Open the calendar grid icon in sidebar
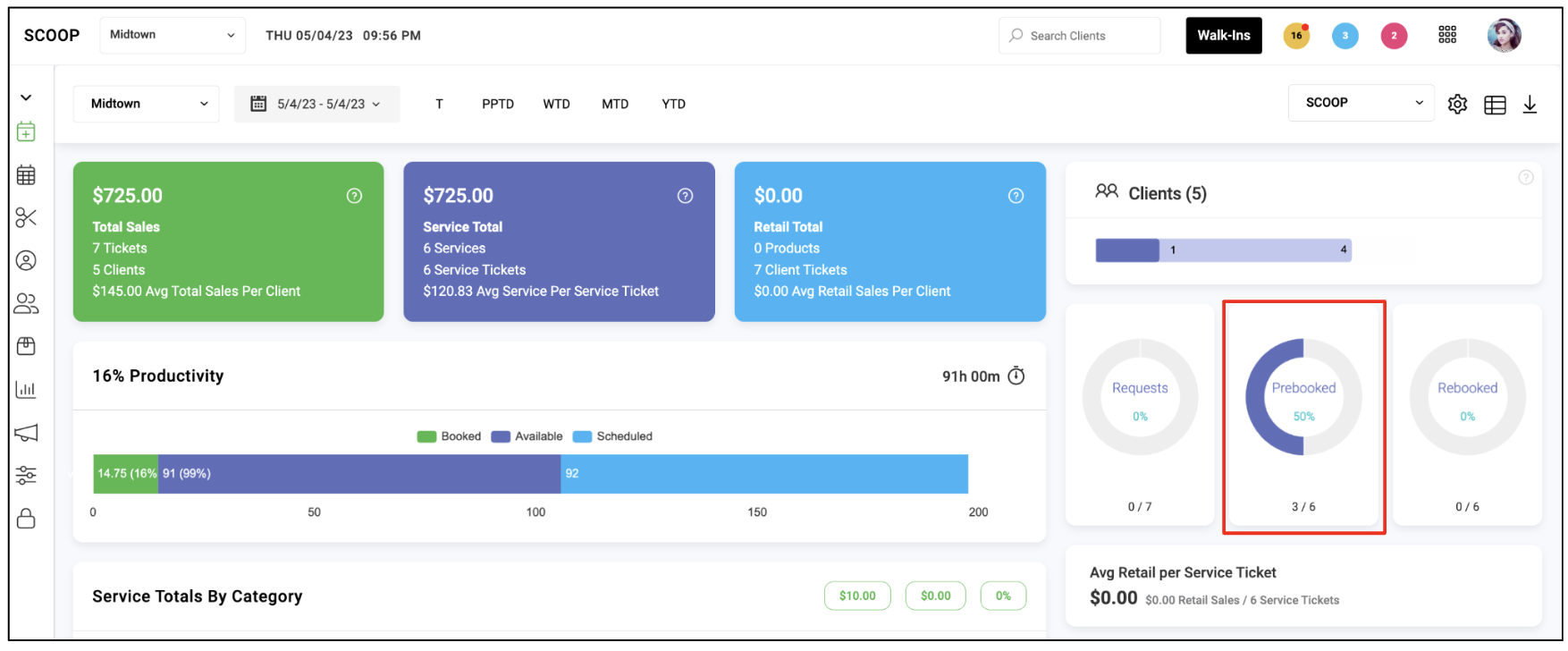This screenshot has height=651, width=1568. point(26,174)
